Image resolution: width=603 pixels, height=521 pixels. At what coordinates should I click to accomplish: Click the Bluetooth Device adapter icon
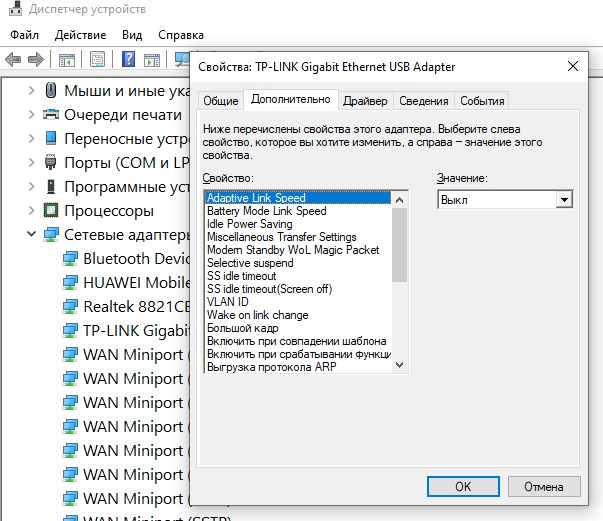pyautogui.click(x=70, y=258)
